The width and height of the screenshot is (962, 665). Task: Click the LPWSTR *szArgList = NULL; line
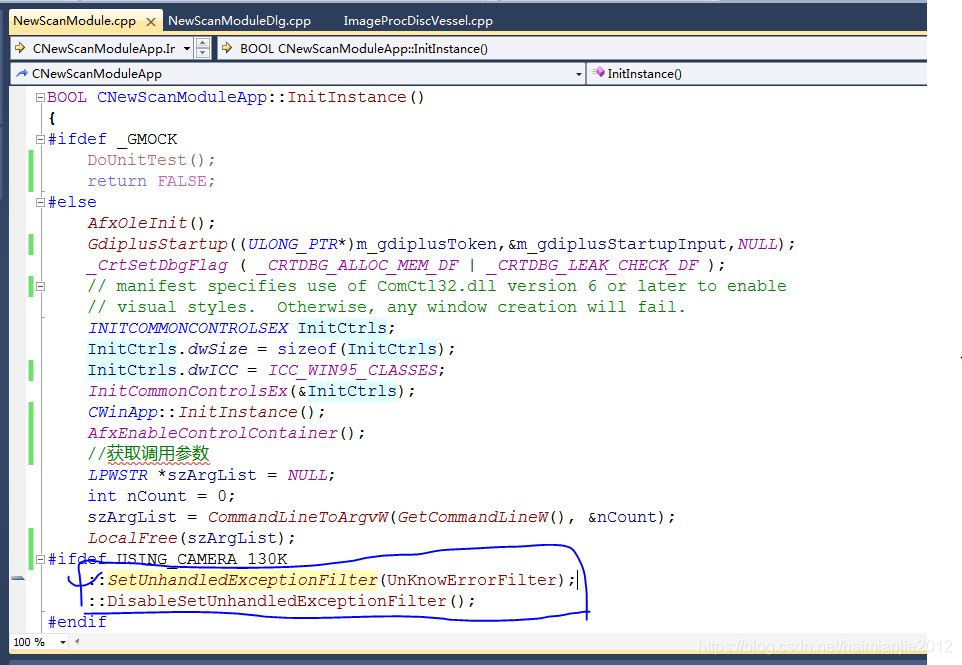pyautogui.click(x=211, y=475)
